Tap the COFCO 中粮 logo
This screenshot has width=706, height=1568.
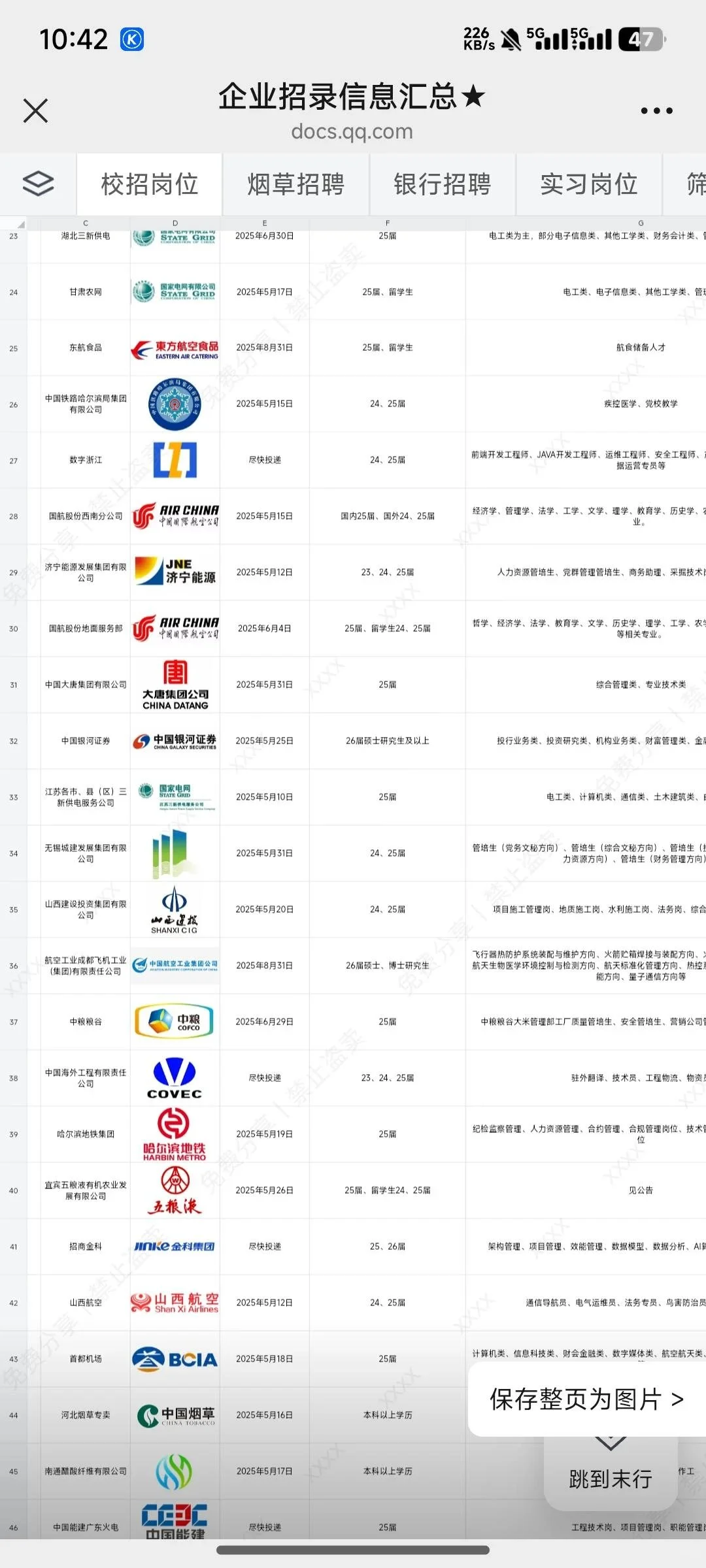point(175,1022)
